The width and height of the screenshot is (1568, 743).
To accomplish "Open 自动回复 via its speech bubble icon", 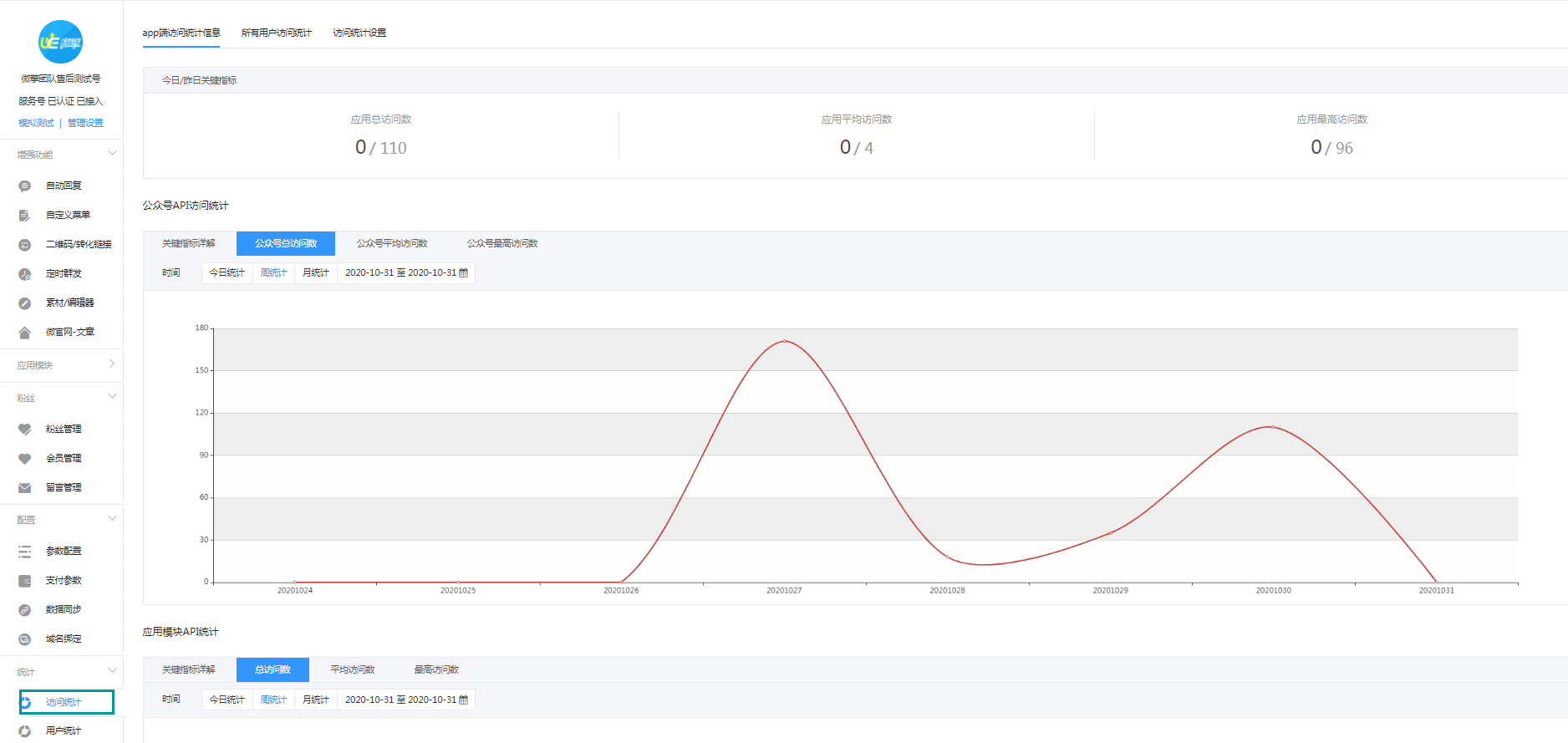I will tap(24, 186).
